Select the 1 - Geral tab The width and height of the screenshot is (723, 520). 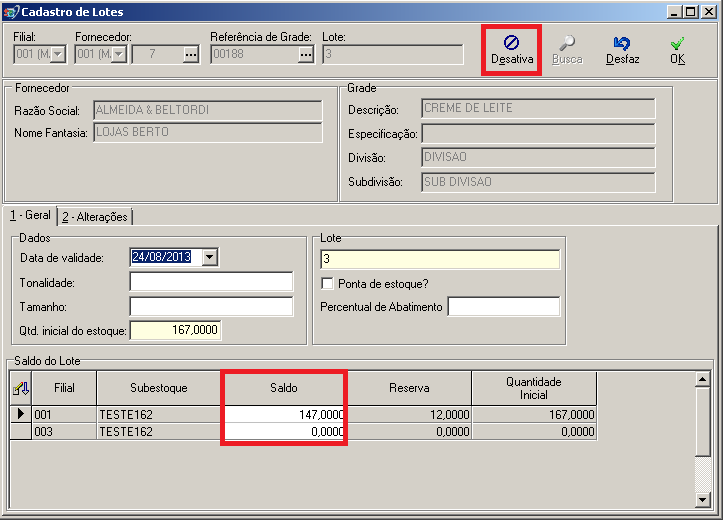(x=30, y=215)
